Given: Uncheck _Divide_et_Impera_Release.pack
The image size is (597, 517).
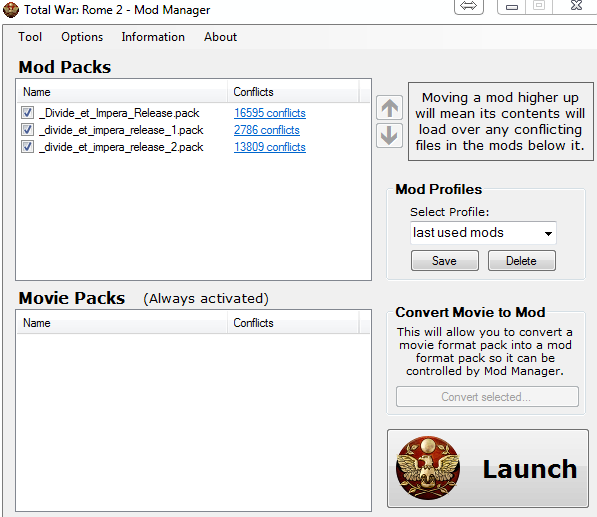Looking at the screenshot, I should point(27,113).
